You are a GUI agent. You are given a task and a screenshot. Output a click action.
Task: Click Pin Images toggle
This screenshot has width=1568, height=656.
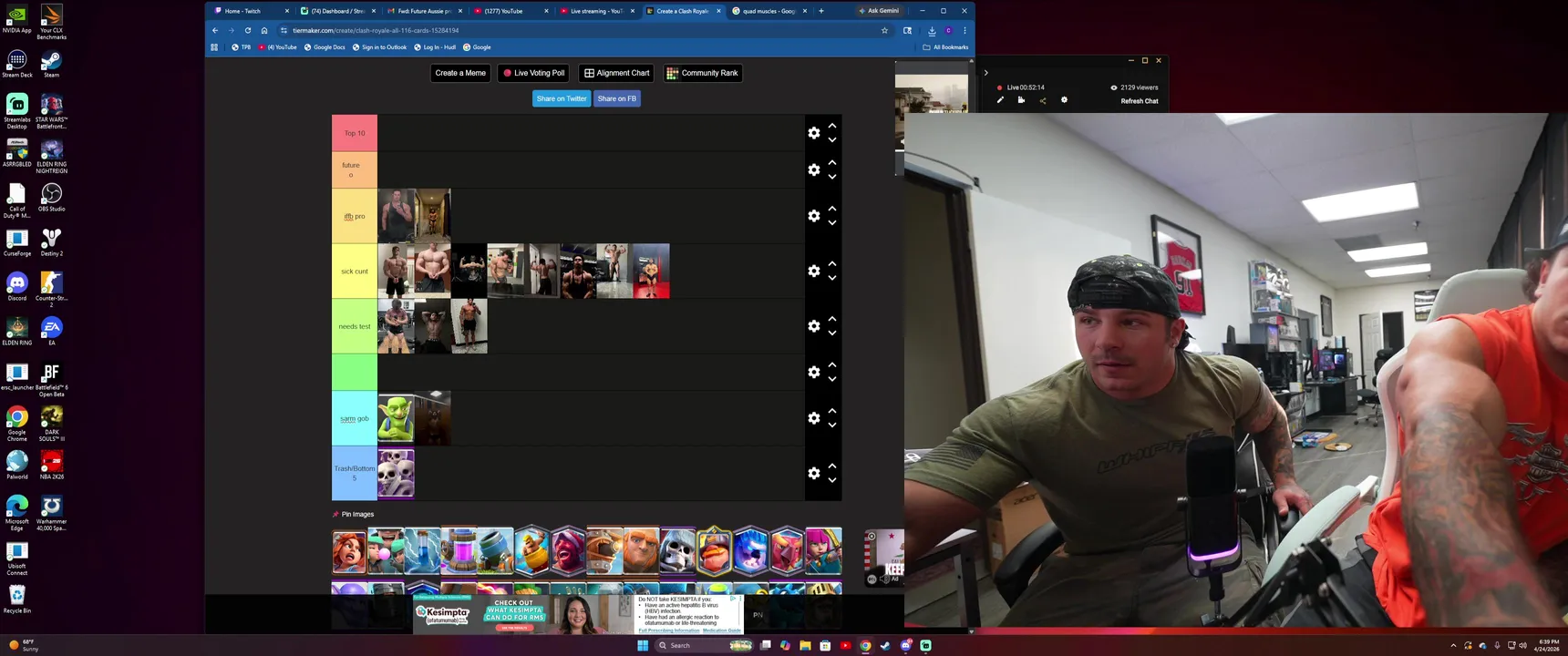[354, 514]
